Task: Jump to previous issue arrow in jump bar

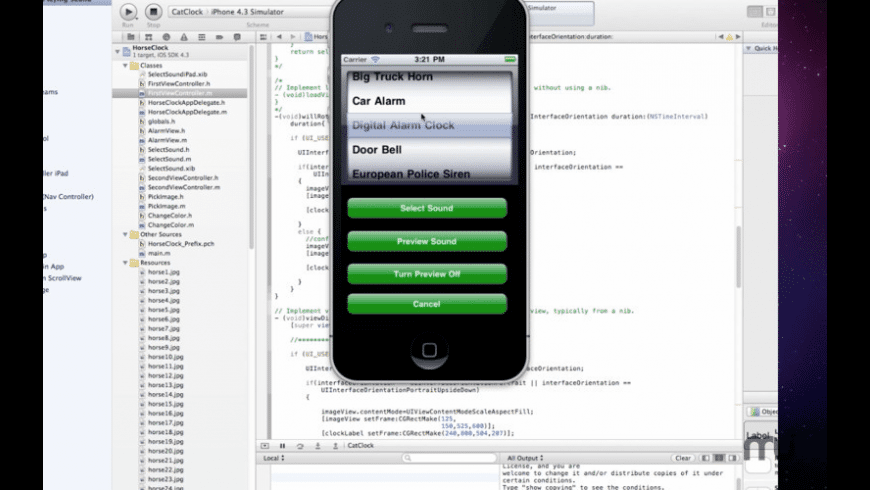Action: click(721, 37)
